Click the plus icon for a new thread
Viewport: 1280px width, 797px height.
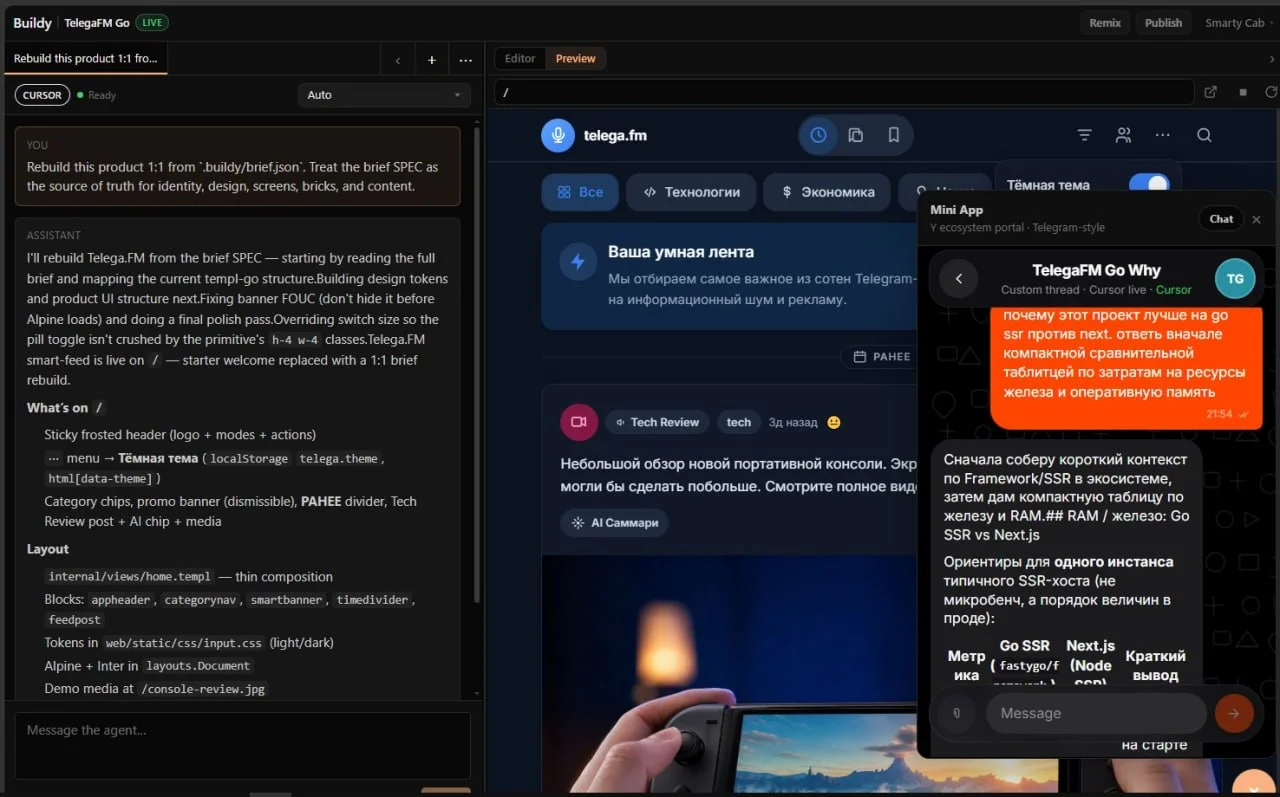432,60
